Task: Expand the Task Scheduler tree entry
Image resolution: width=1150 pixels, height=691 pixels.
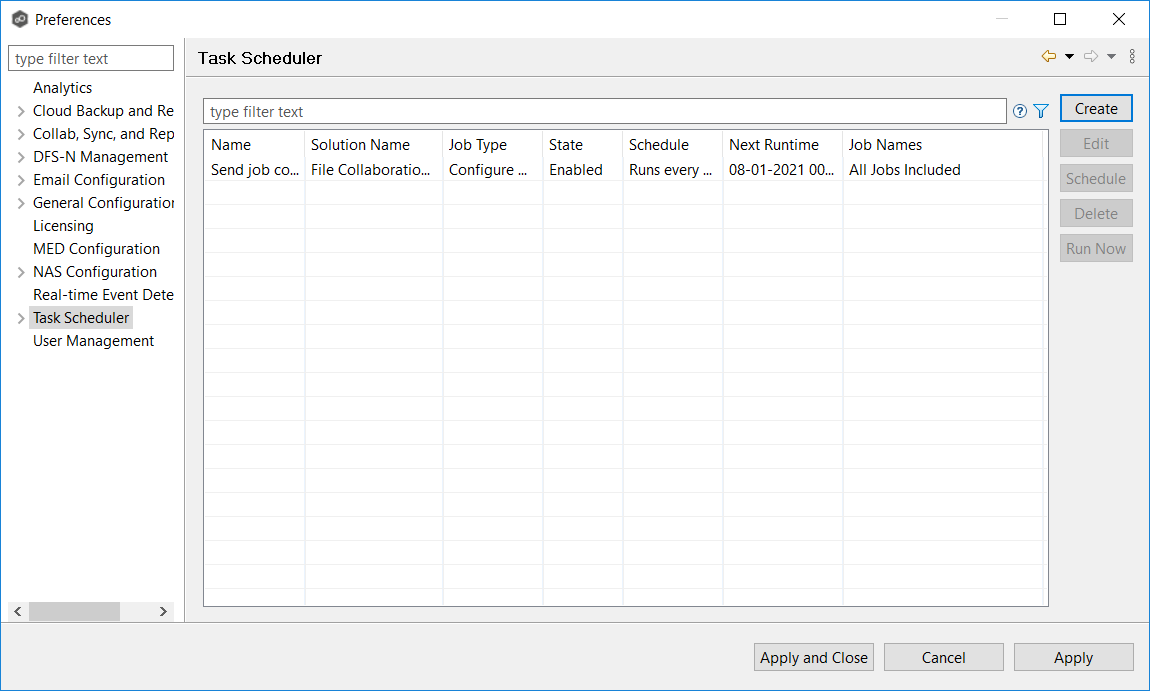Action: tap(19, 317)
